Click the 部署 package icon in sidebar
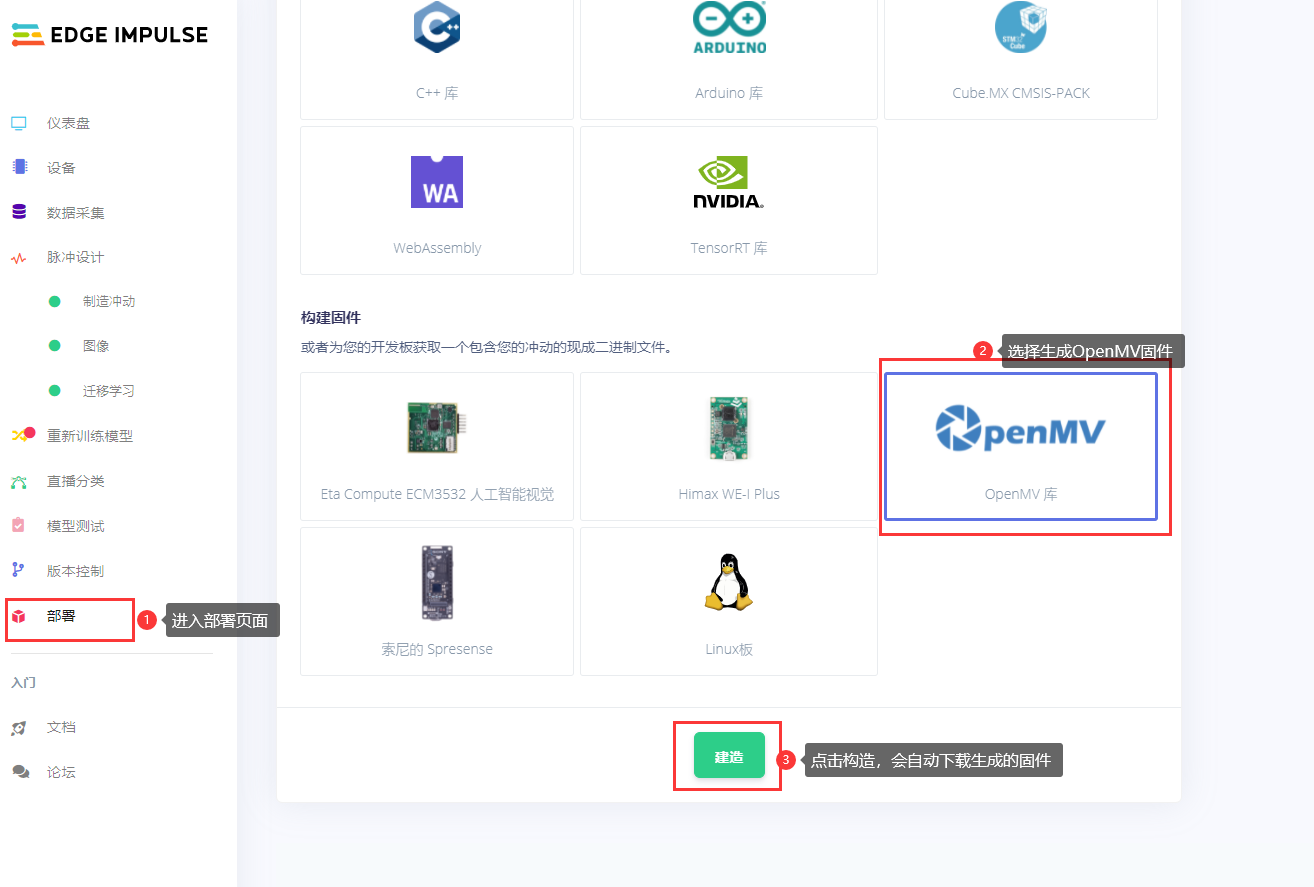The image size is (1314, 887). pyautogui.click(x=18, y=616)
